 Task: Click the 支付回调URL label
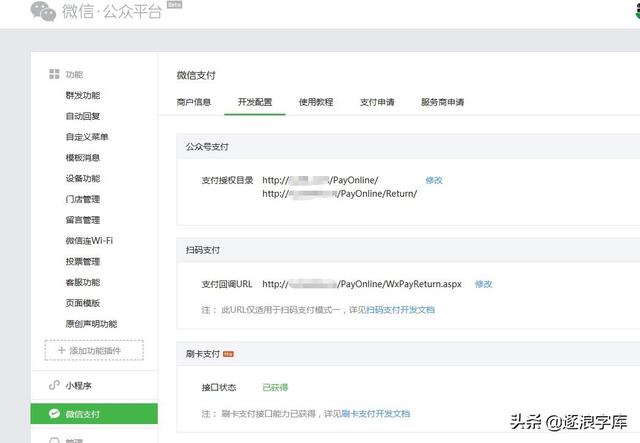(227, 284)
